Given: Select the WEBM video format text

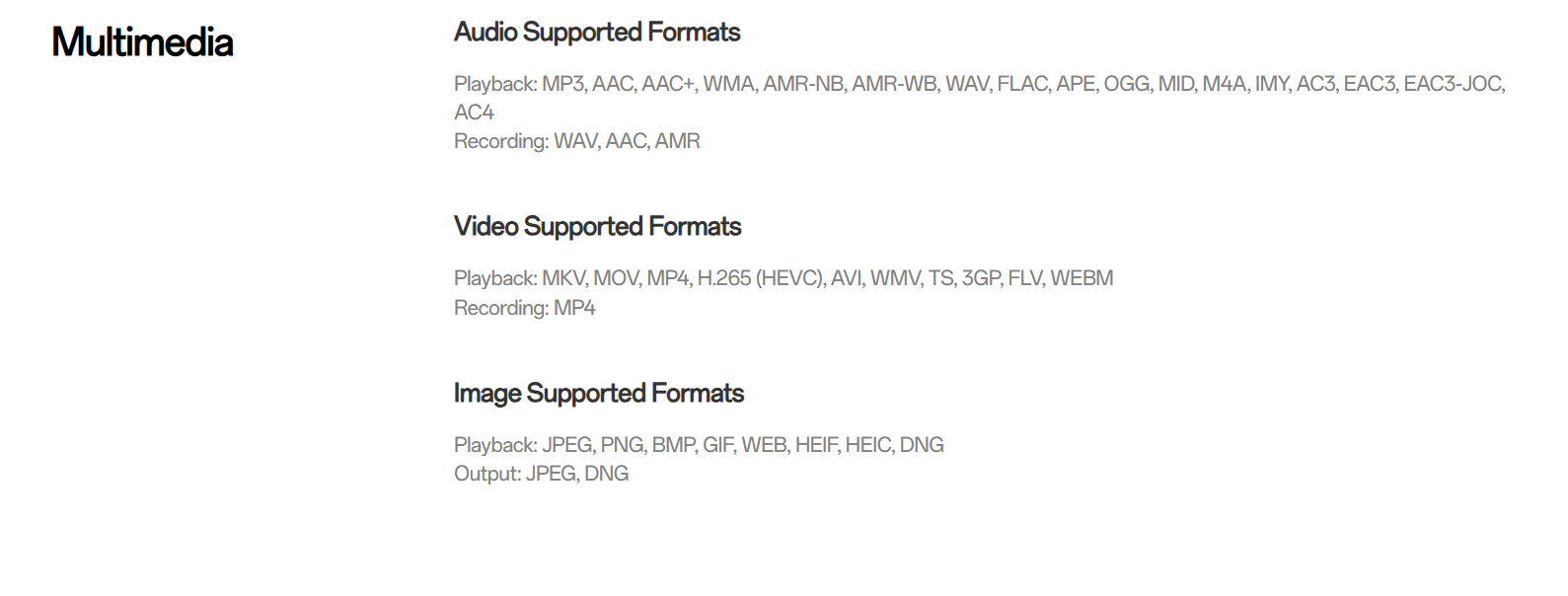Looking at the screenshot, I should click(1082, 278).
